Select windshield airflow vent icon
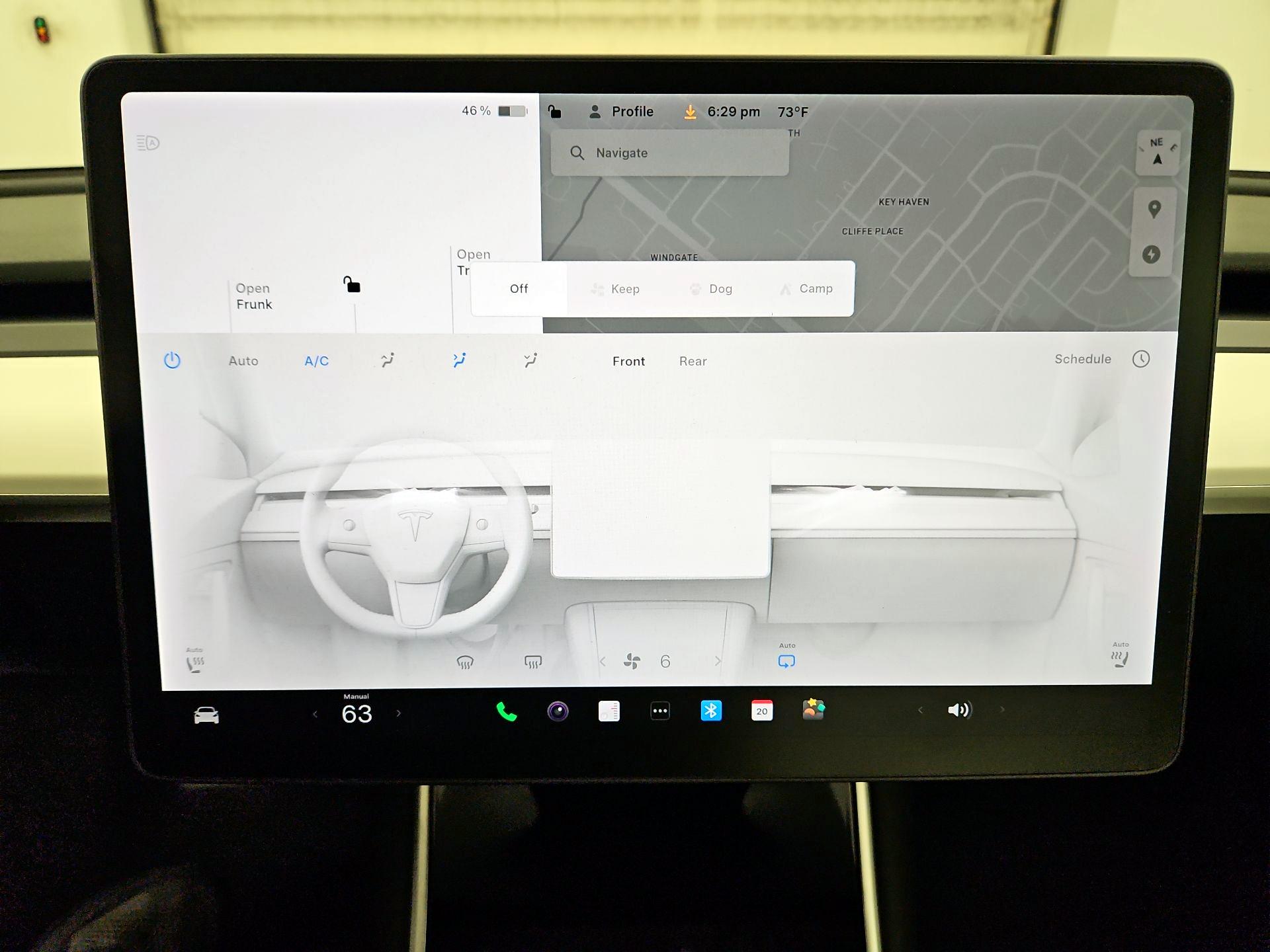Image resolution: width=1270 pixels, height=952 pixels. (x=388, y=360)
